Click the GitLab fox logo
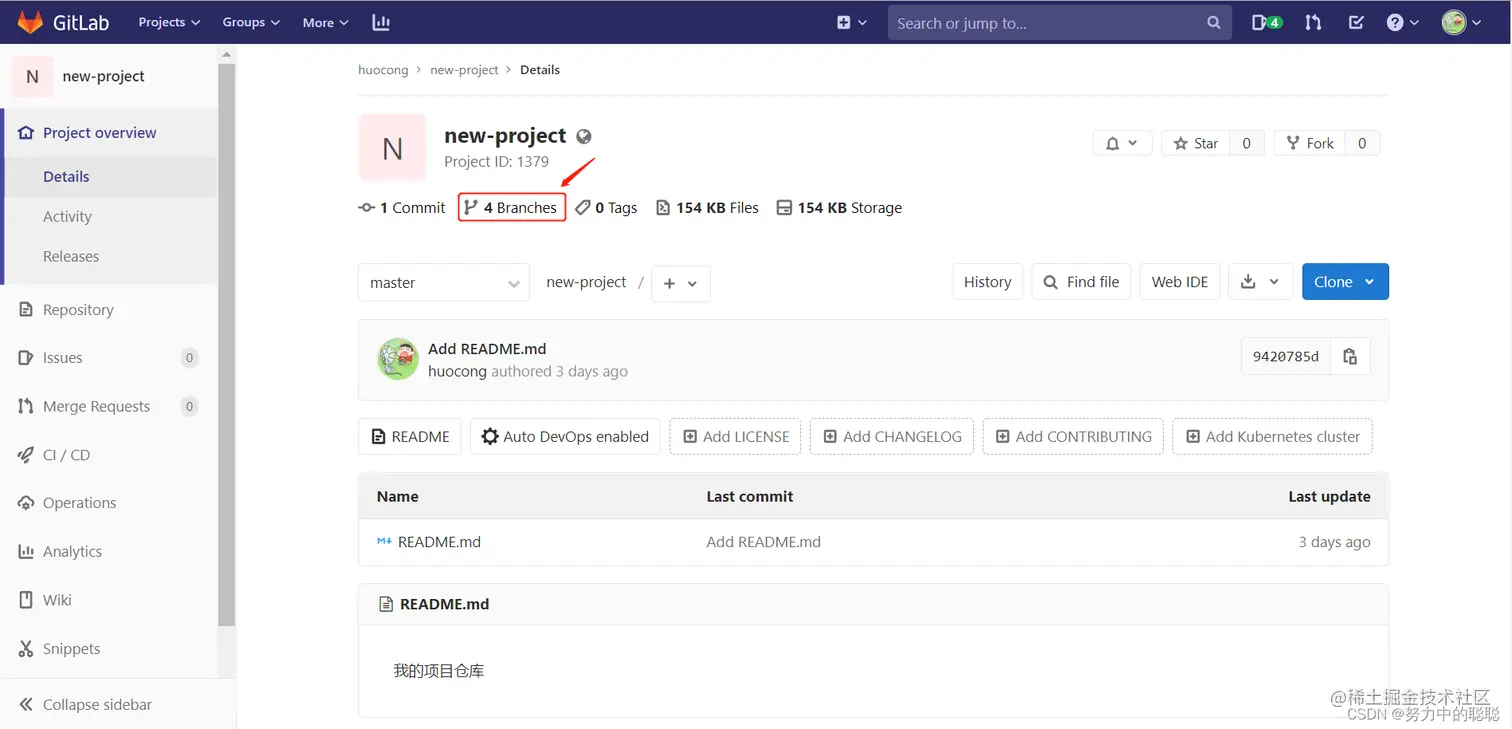Viewport: 1512px width, 729px height. point(30,22)
